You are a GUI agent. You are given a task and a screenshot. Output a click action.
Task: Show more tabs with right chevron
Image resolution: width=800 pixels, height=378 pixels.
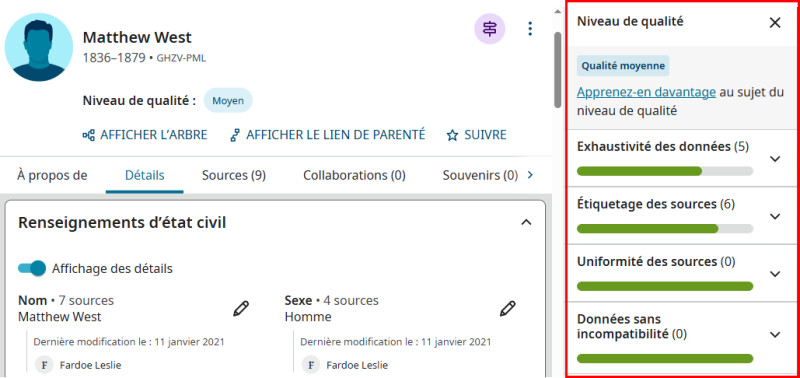pos(530,175)
